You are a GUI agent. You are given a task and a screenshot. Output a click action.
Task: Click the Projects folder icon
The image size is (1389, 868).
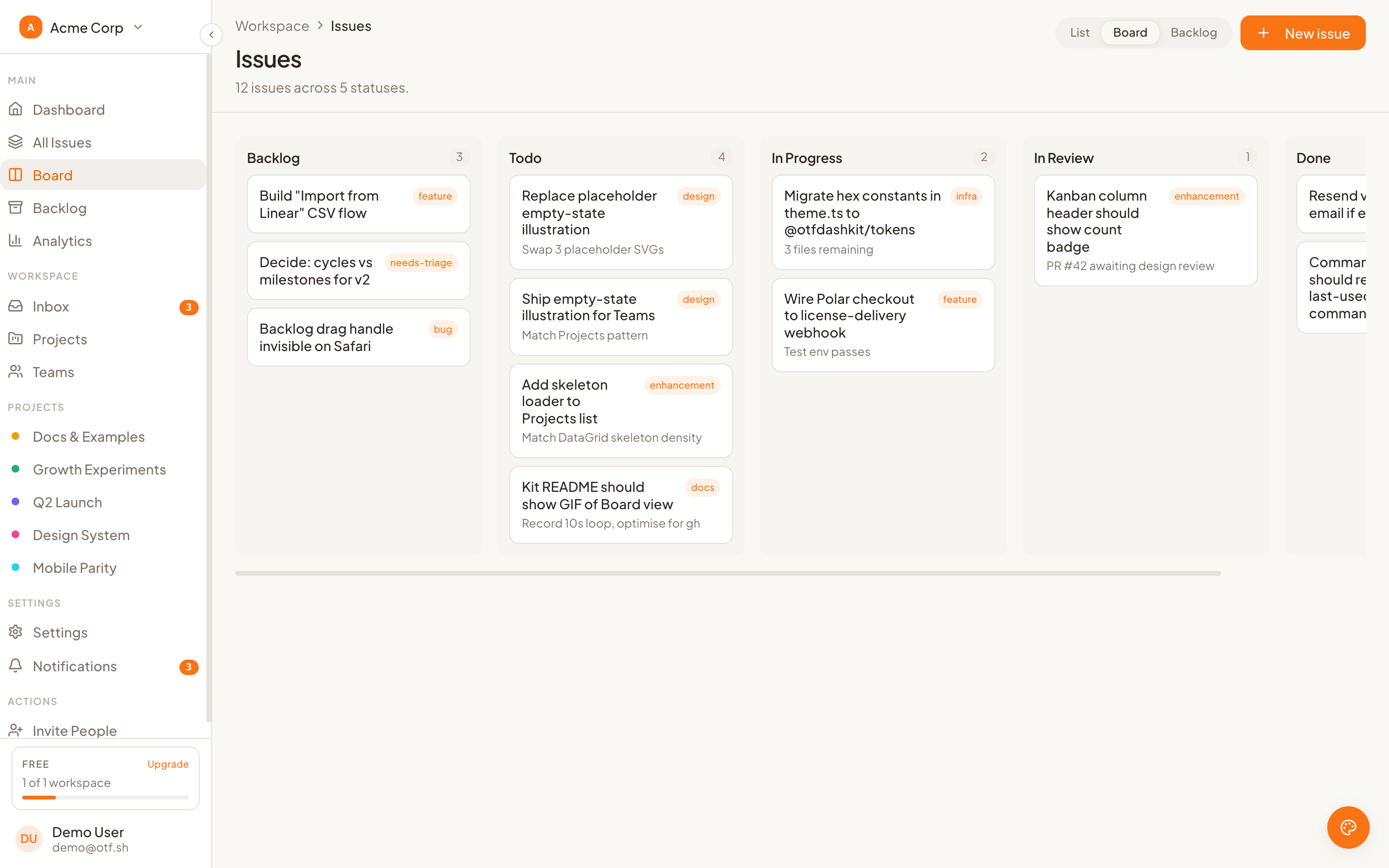point(15,339)
